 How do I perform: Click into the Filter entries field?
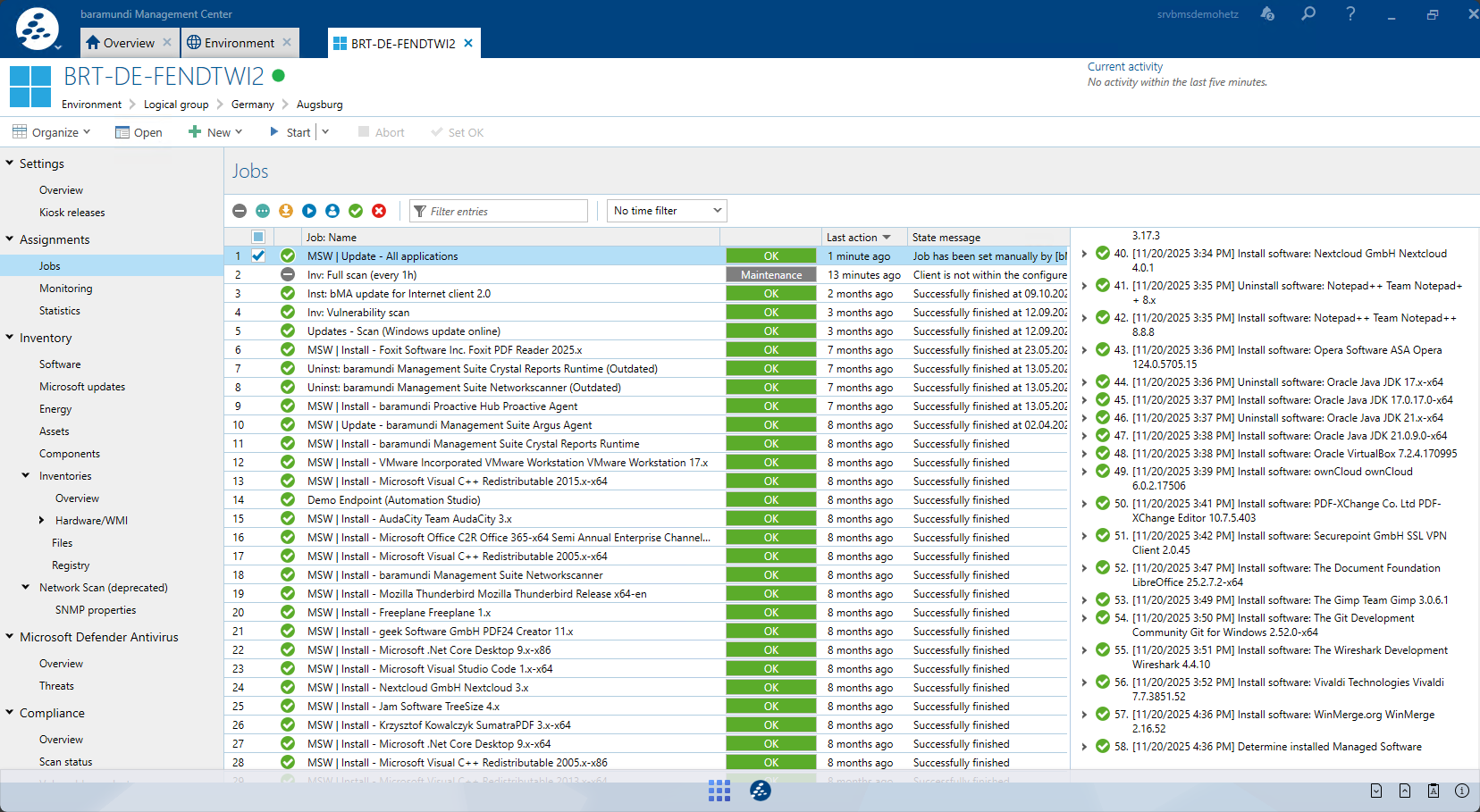505,212
